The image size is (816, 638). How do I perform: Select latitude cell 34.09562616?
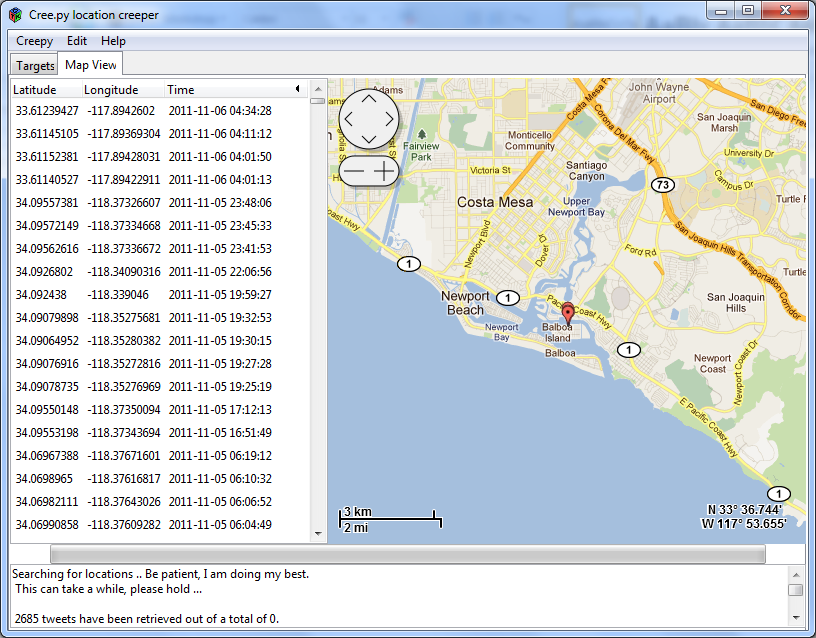(x=47, y=249)
